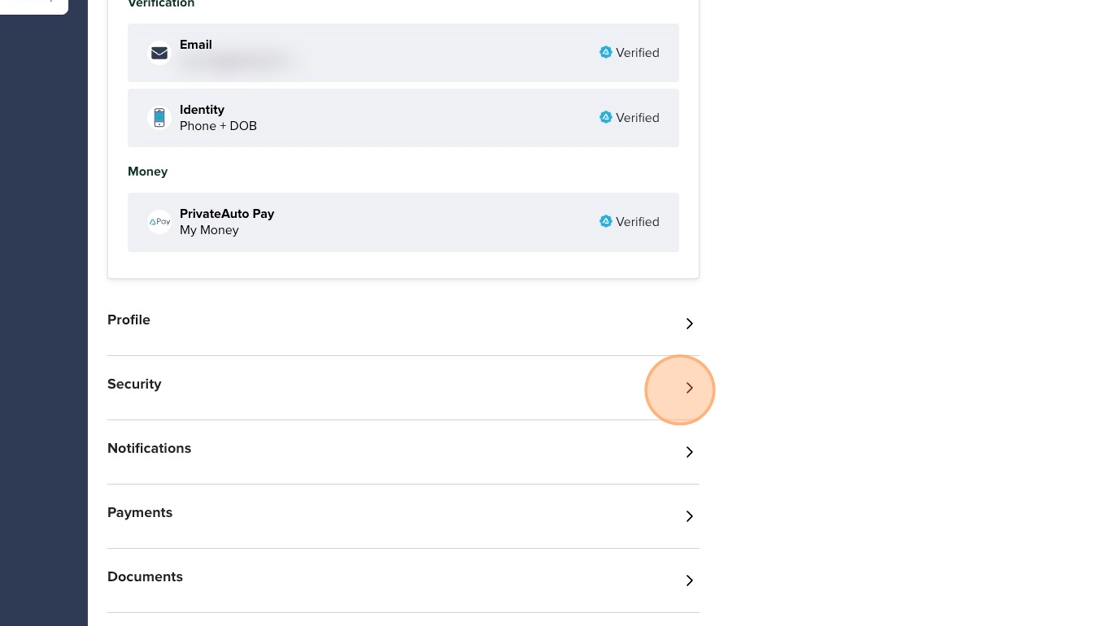The height and width of the screenshot is (626, 1120).
Task: Expand the Profile section chevron
Action: coord(689,324)
